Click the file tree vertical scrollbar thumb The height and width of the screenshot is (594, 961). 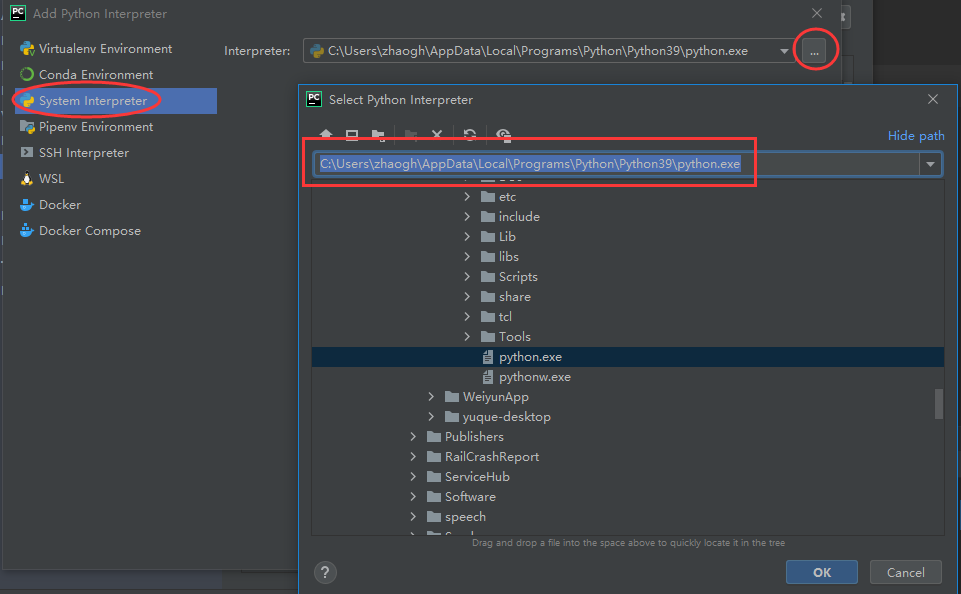pyautogui.click(x=938, y=404)
